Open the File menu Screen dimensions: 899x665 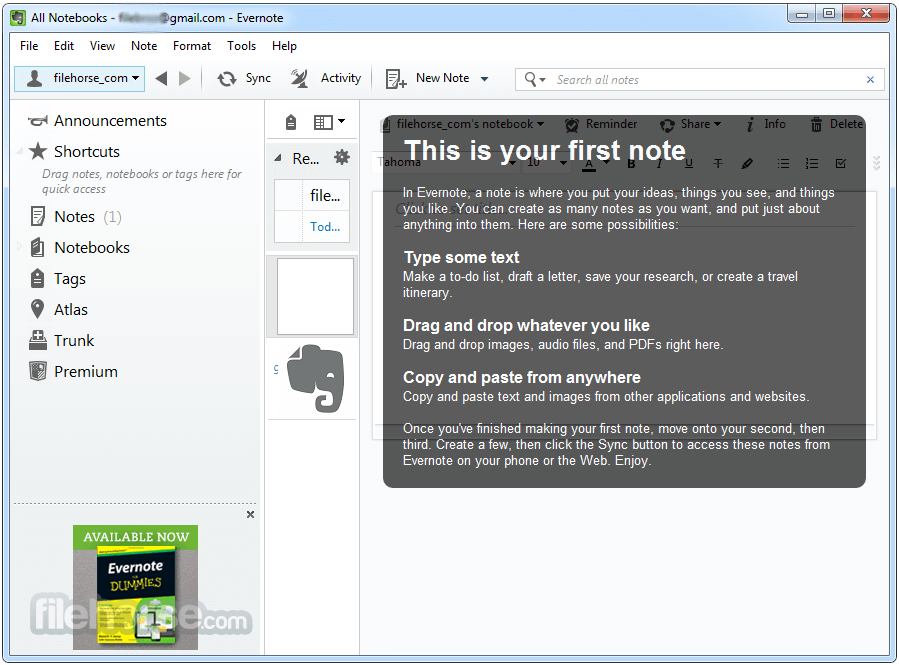29,46
